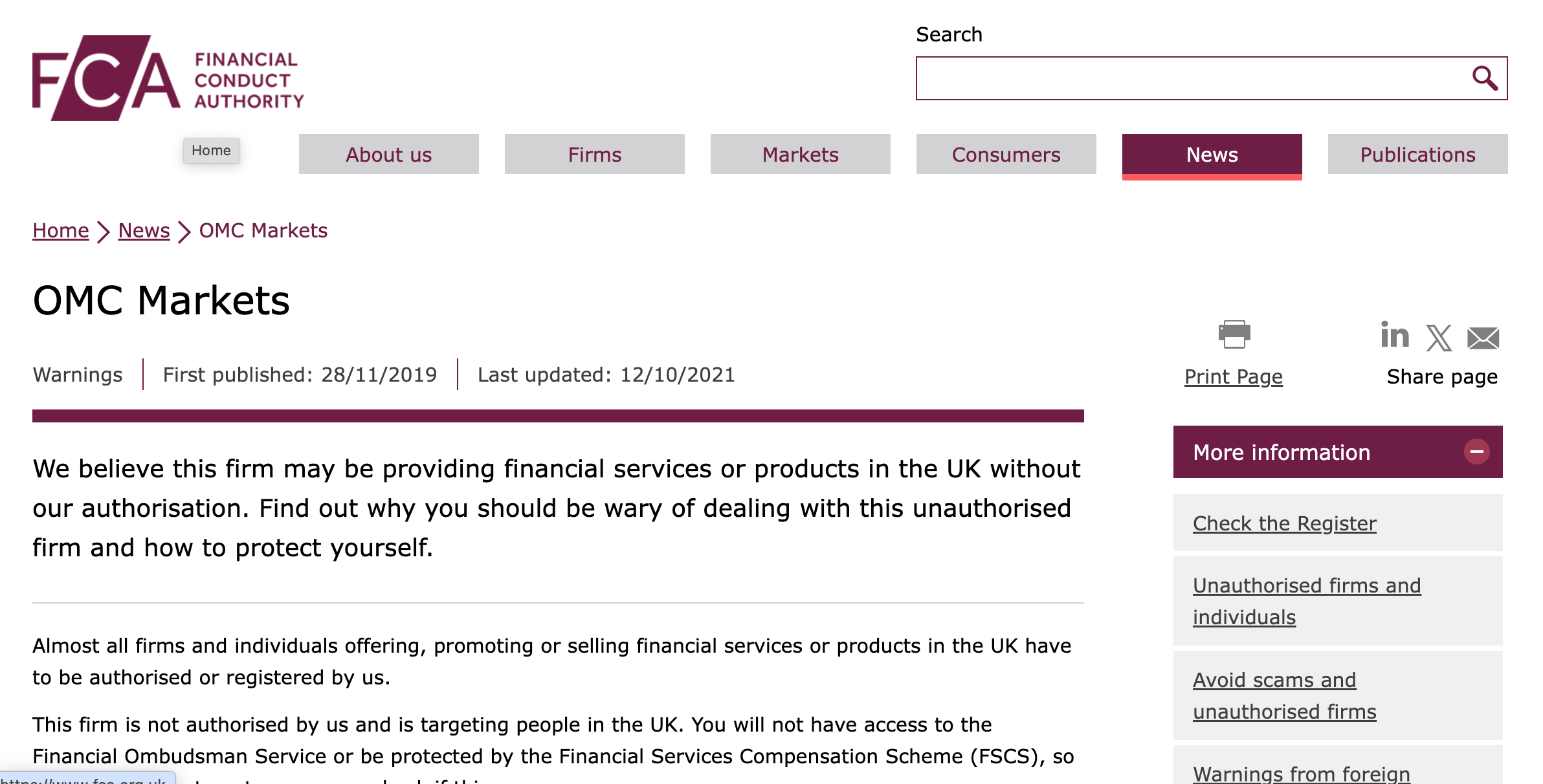
Task: Open the Check the Register link
Action: [x=1284, y=523]
